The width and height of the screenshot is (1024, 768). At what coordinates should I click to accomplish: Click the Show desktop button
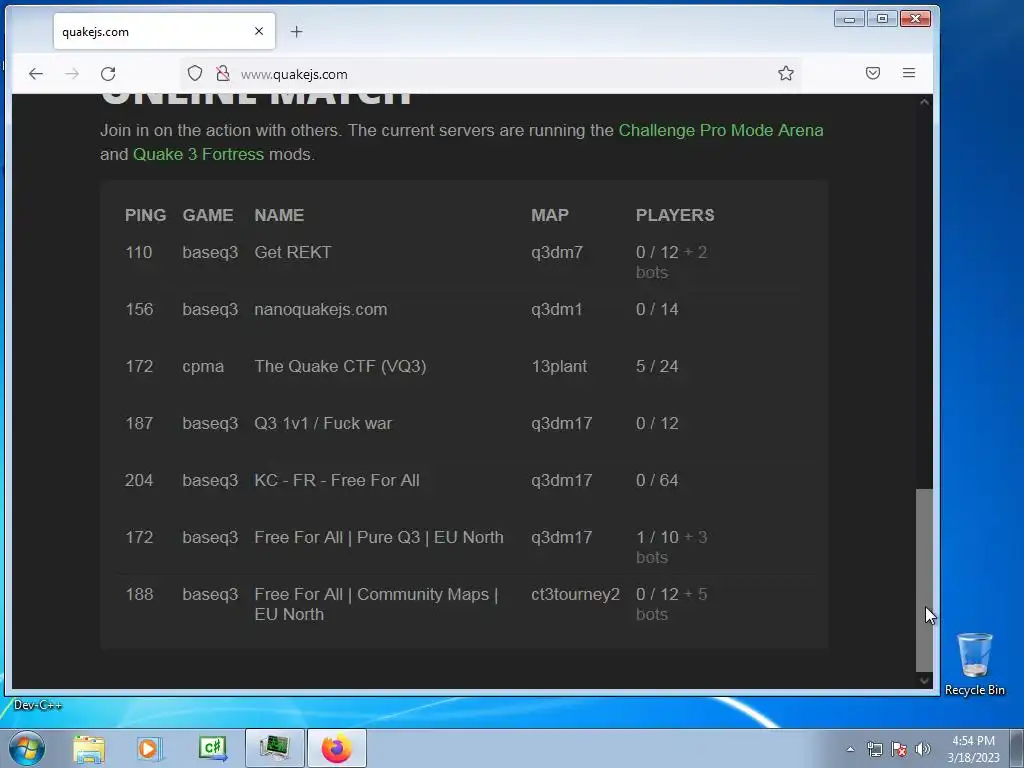click(1017, 748)
